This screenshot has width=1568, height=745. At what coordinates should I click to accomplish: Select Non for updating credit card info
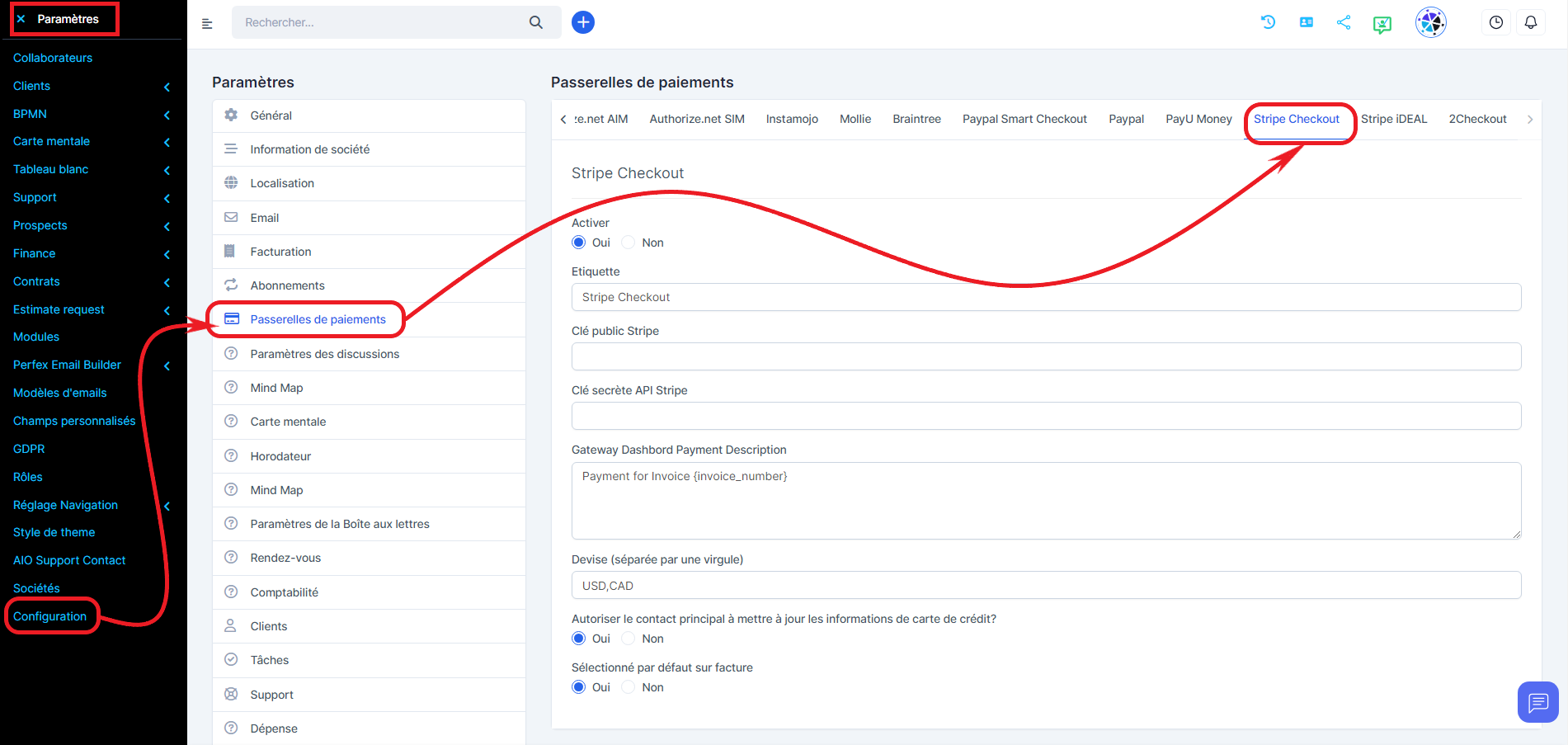[x=629, y=639]
